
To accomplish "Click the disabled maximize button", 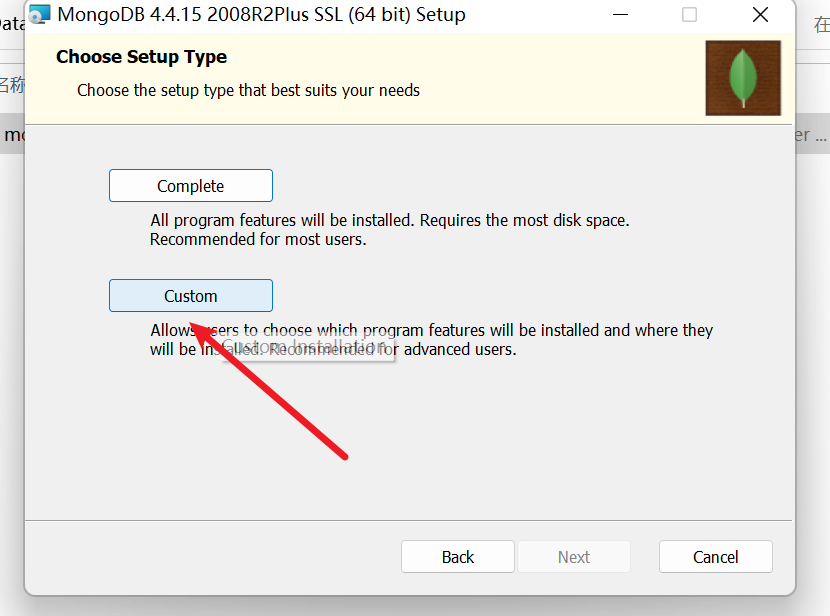I will (x=689, y=15).
